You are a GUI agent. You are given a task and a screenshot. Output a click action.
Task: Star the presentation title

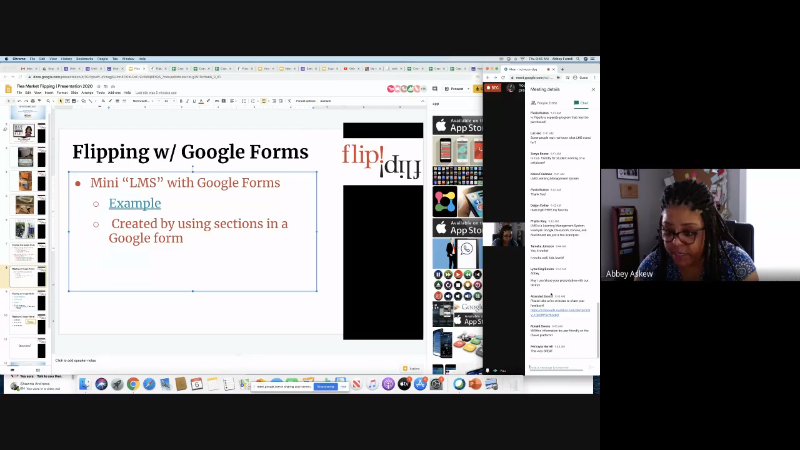[x=98, y=87]
